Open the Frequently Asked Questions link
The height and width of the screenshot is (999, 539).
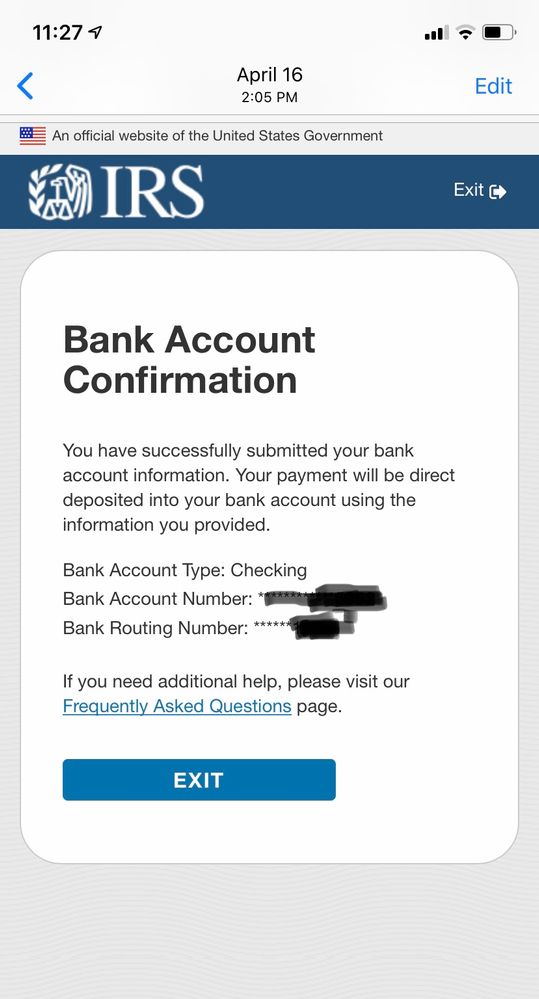coord(176,707)
